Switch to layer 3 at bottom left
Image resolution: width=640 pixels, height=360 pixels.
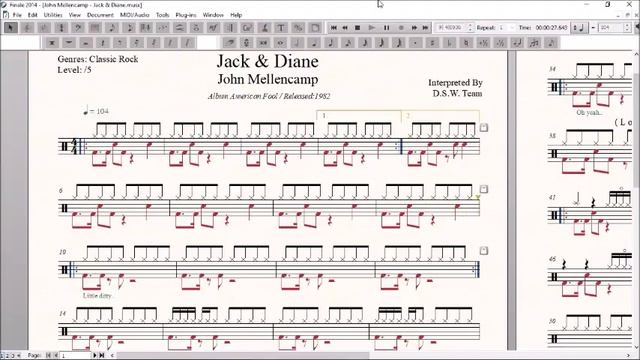[12, 356]
